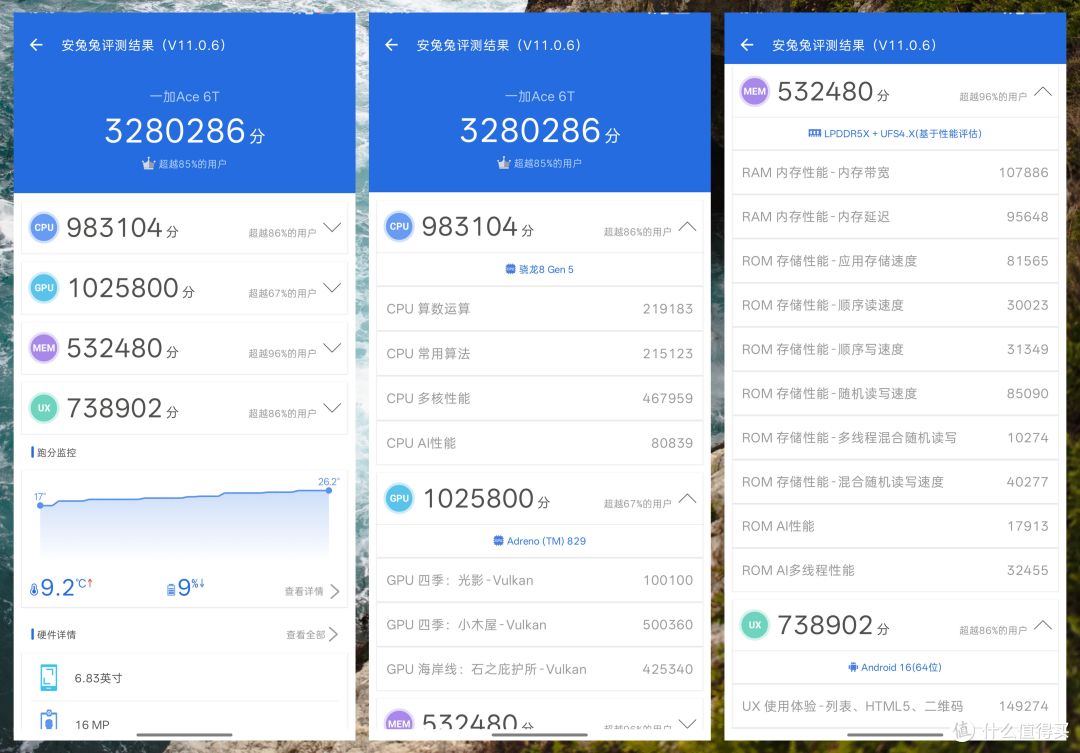
Task: Expand CPU 983104 section in left screenshot
Action: [x=332, y=227]
